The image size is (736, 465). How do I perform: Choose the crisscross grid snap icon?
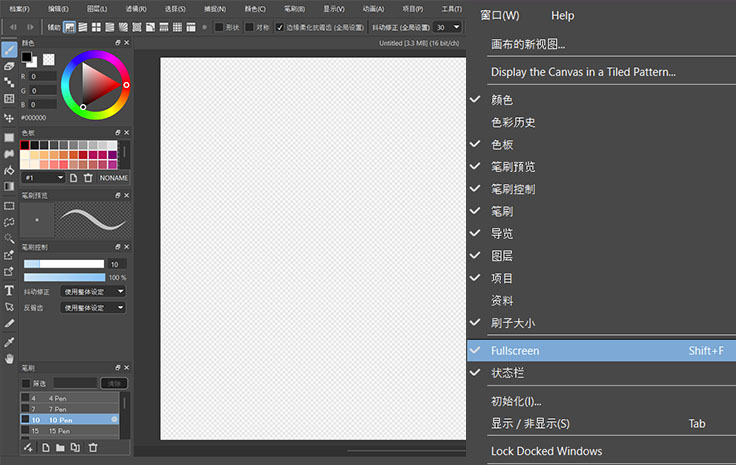[x=96, y=27]
